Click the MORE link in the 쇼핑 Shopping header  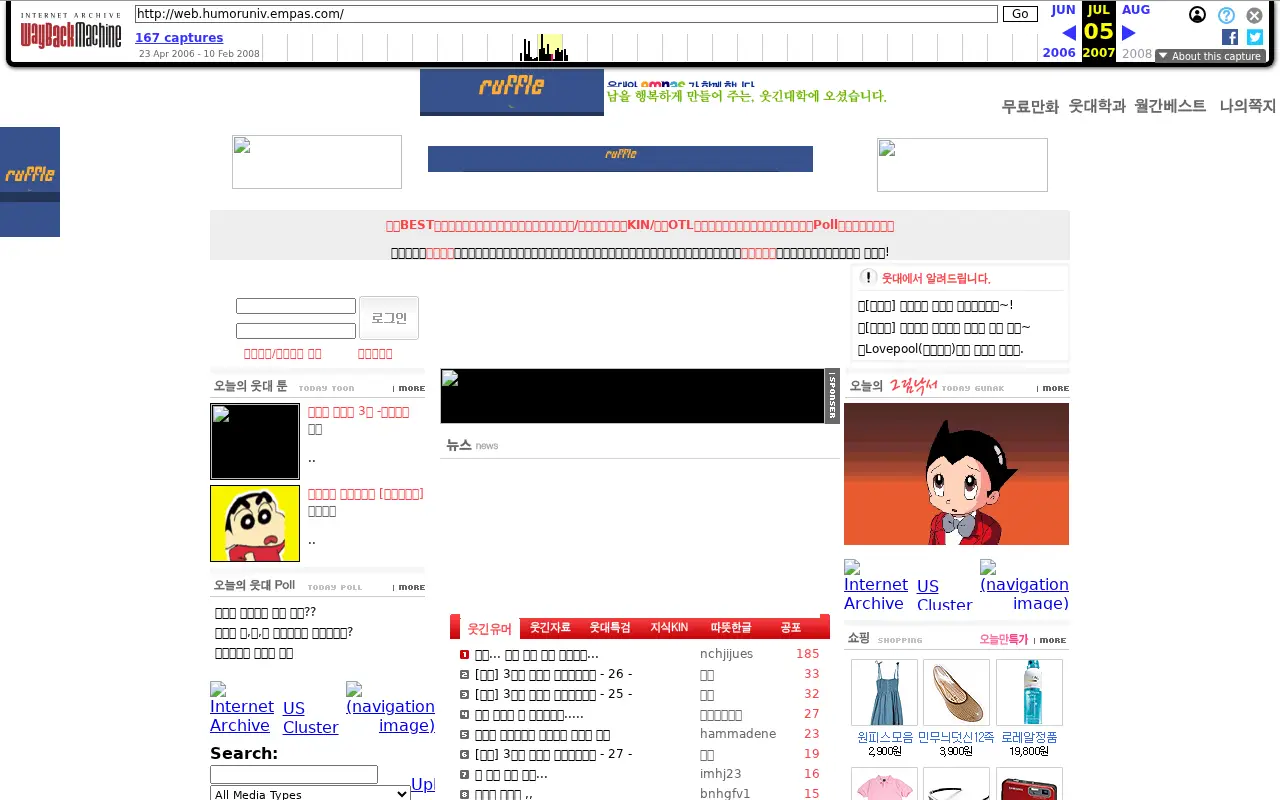click(1053, 640)
